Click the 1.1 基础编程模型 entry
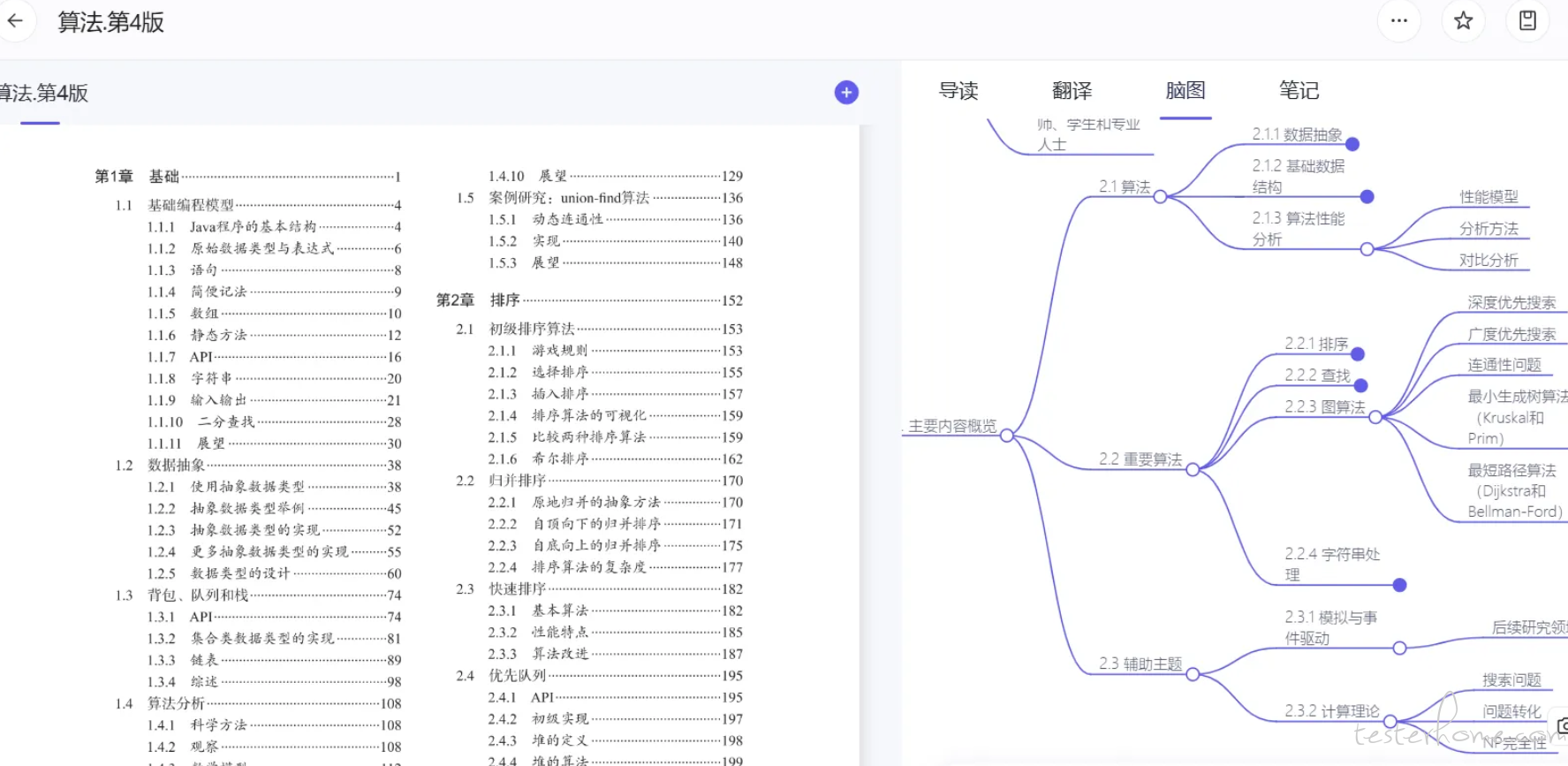 click(x=258, y=205)
